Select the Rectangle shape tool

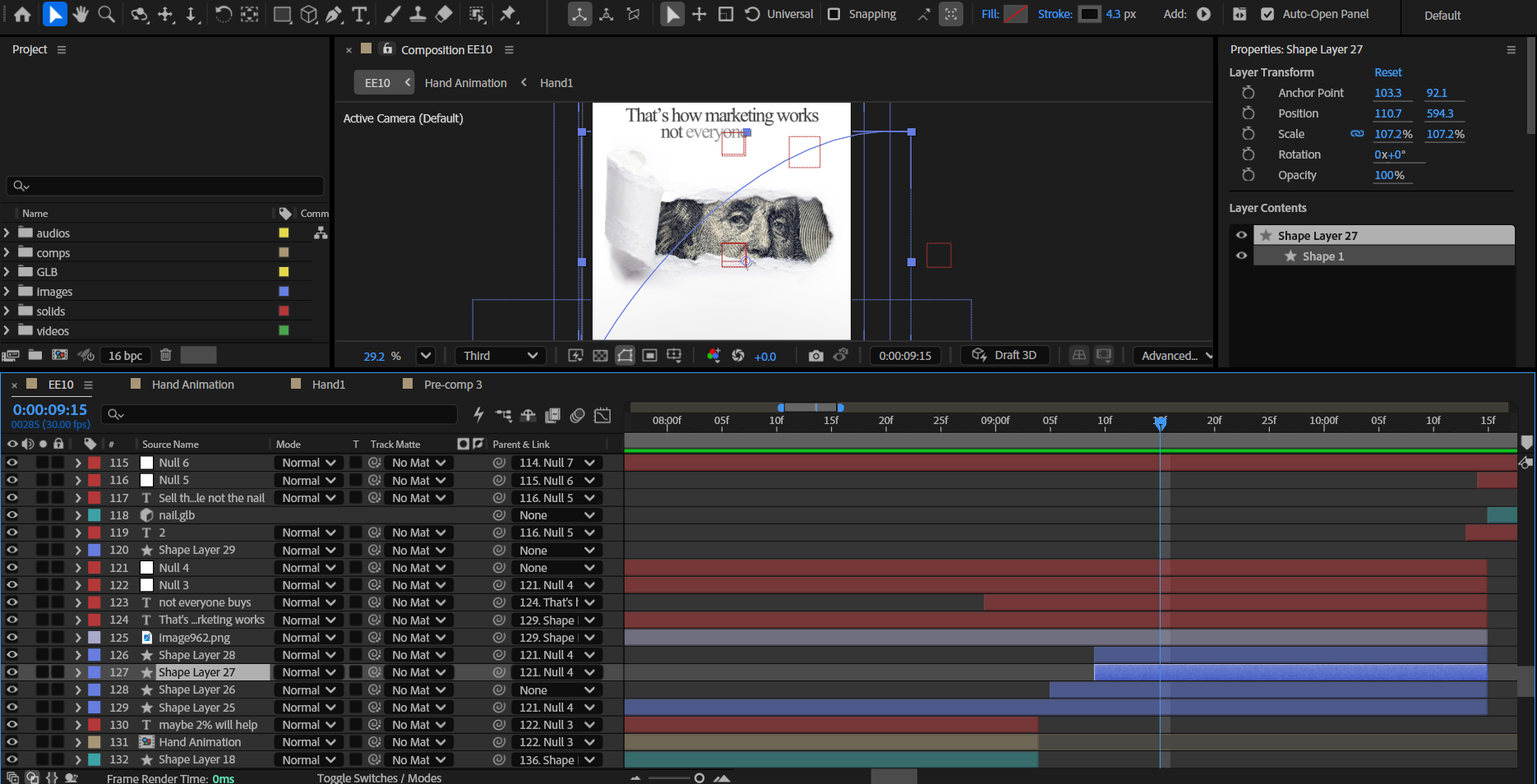tap(282, 14)
